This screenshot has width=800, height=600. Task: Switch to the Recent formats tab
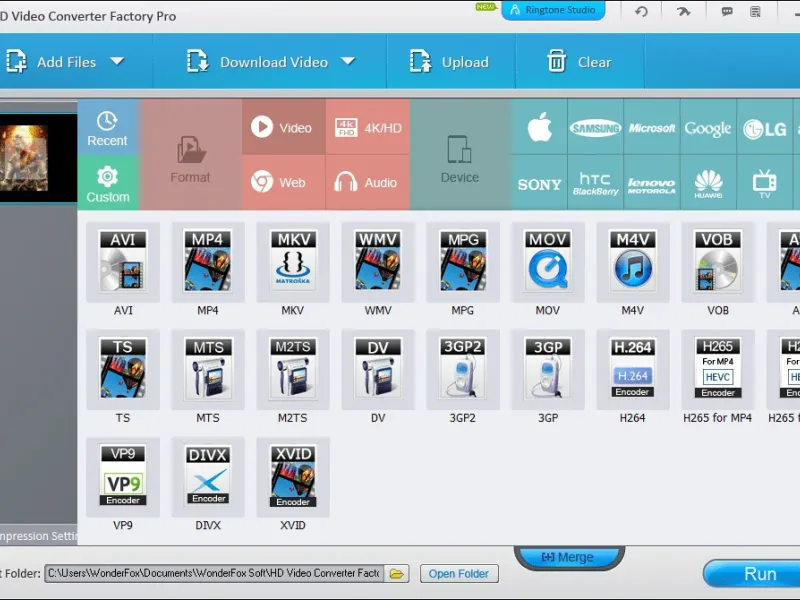point(108,128)
